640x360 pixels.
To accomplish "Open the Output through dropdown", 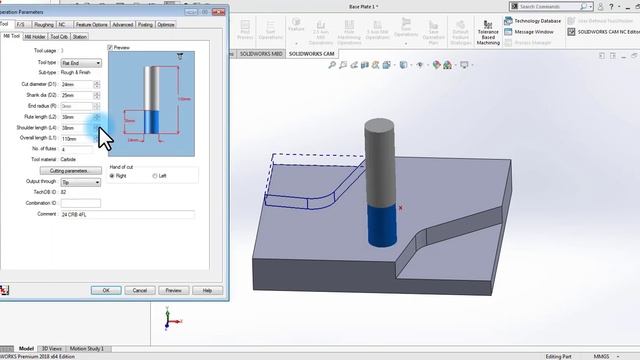I will click(x=81, y=182).
